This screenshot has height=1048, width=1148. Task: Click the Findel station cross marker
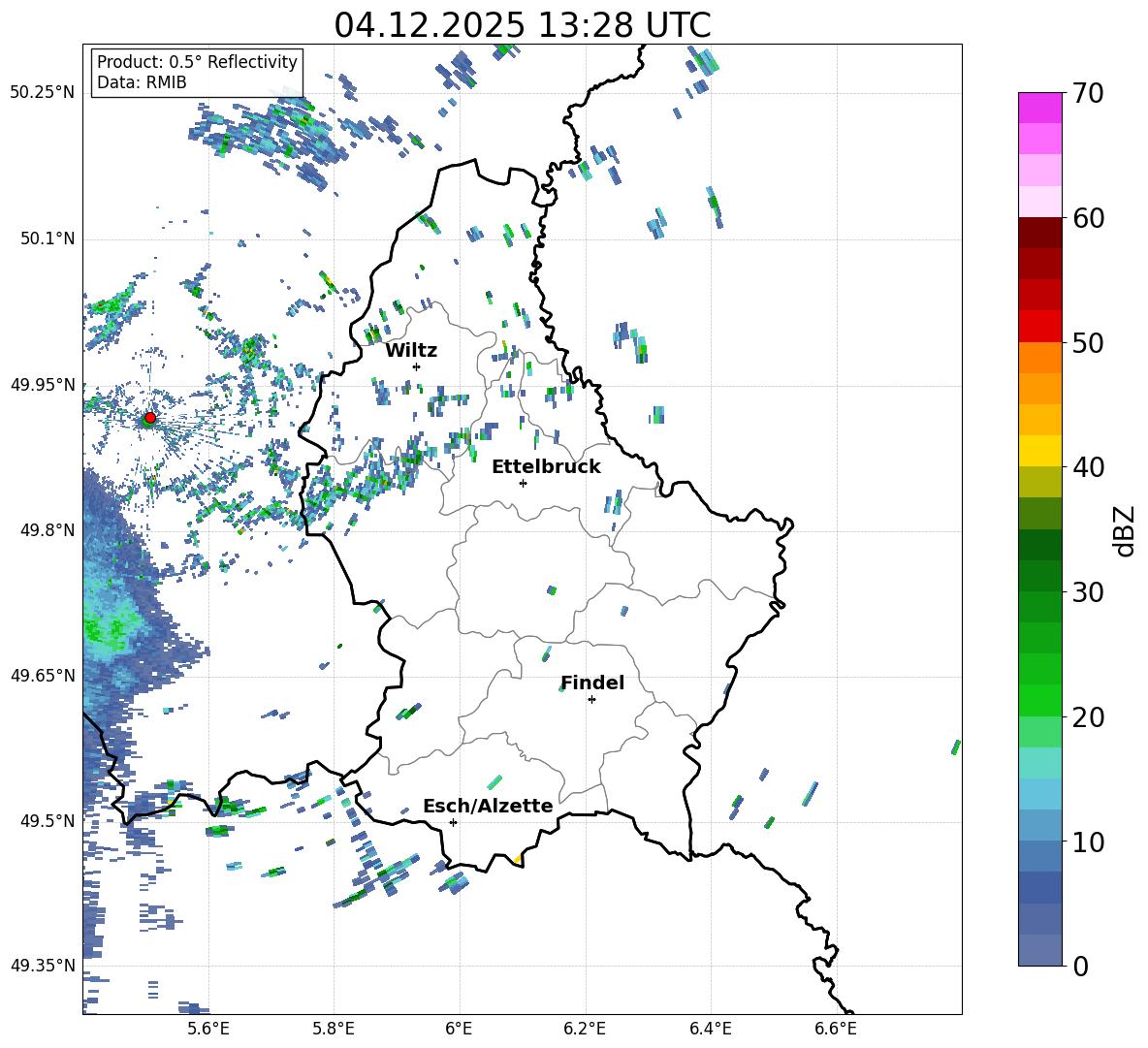pos(591,700)
